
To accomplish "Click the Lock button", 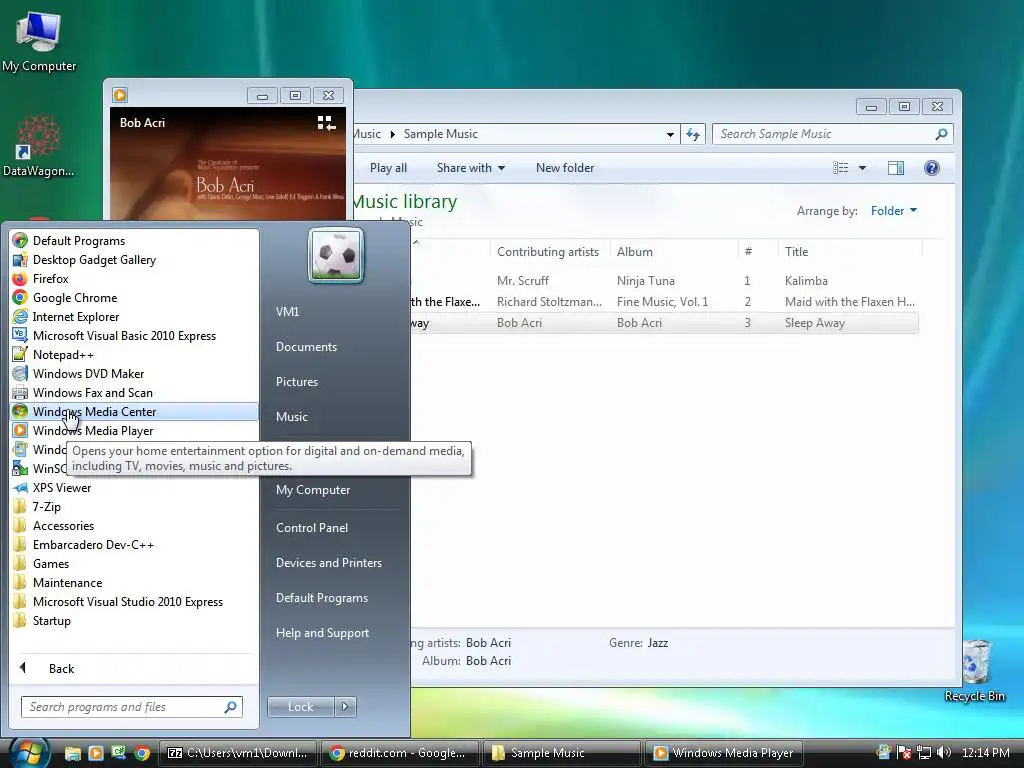I will [x=300, y=707].
